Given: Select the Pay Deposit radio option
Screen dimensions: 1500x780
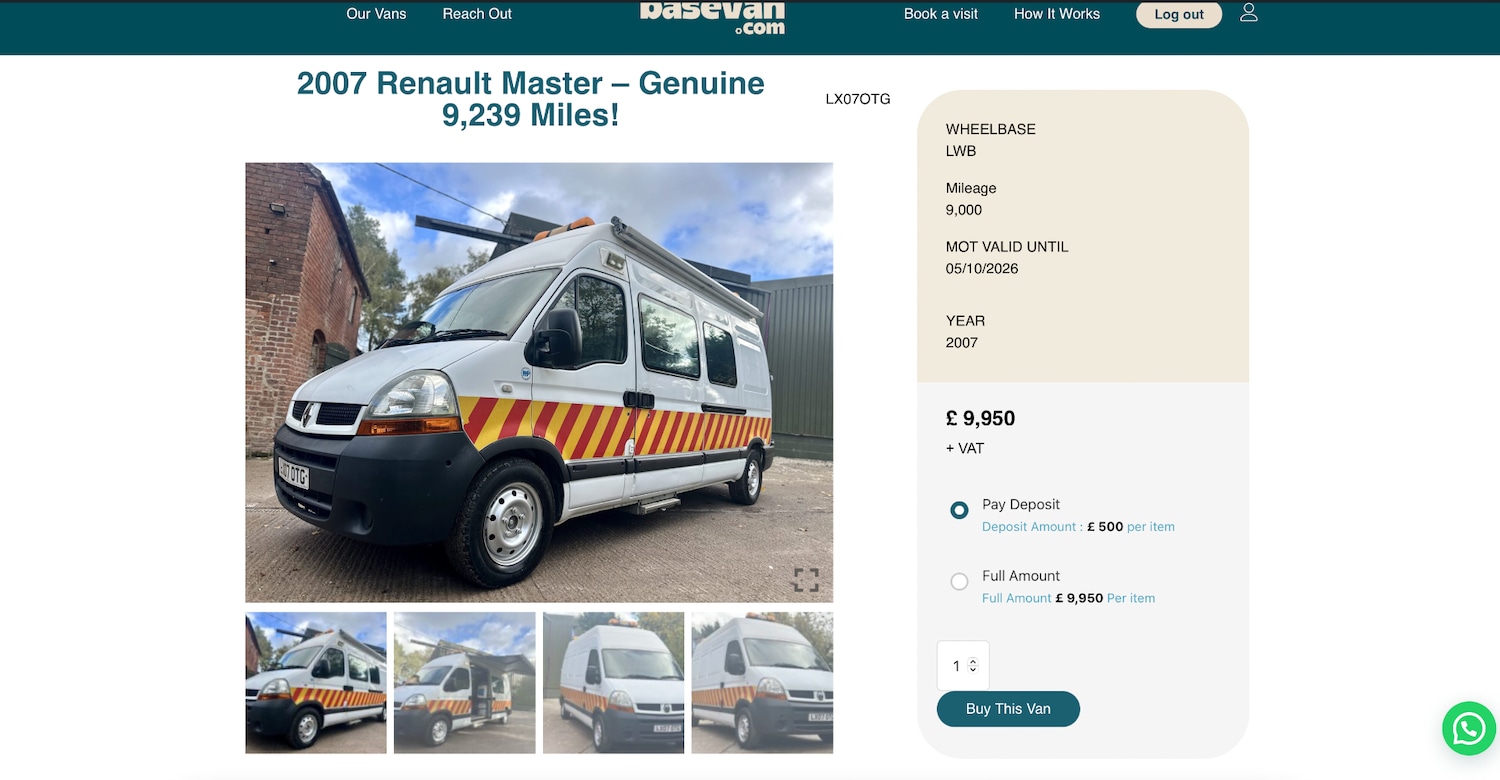Looking at the screenshot, I should 959,510.
